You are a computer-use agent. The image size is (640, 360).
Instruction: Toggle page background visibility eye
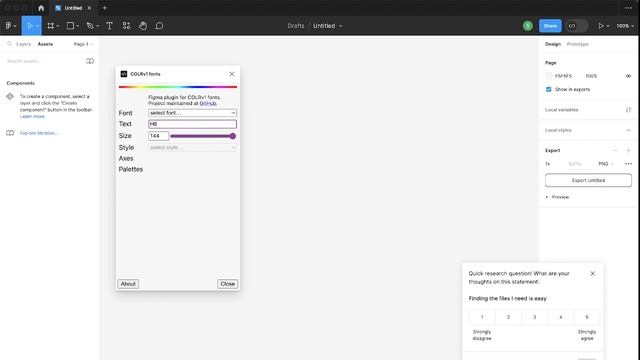click(x=628, y=76)
